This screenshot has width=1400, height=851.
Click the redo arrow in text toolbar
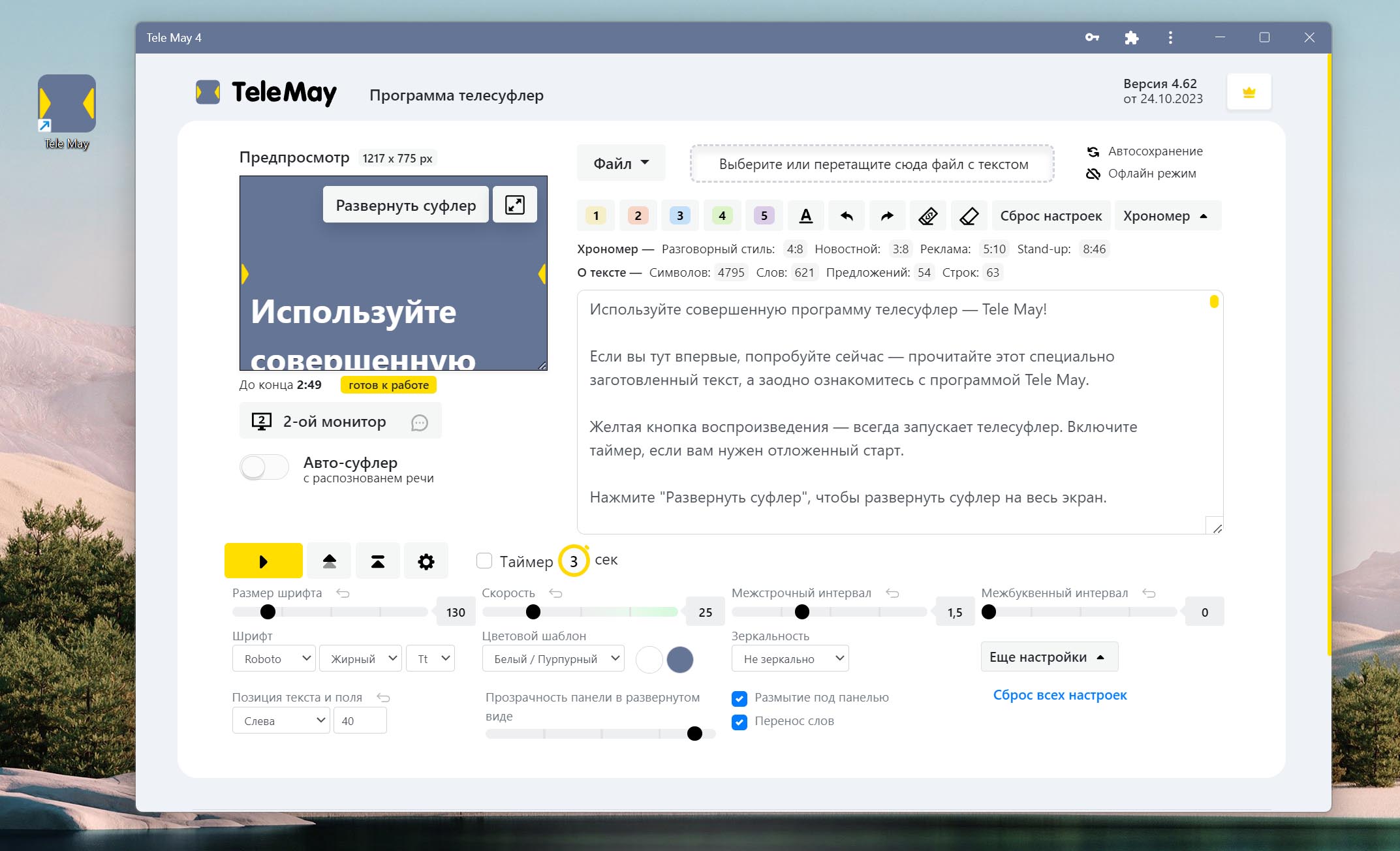coord(887,215)
